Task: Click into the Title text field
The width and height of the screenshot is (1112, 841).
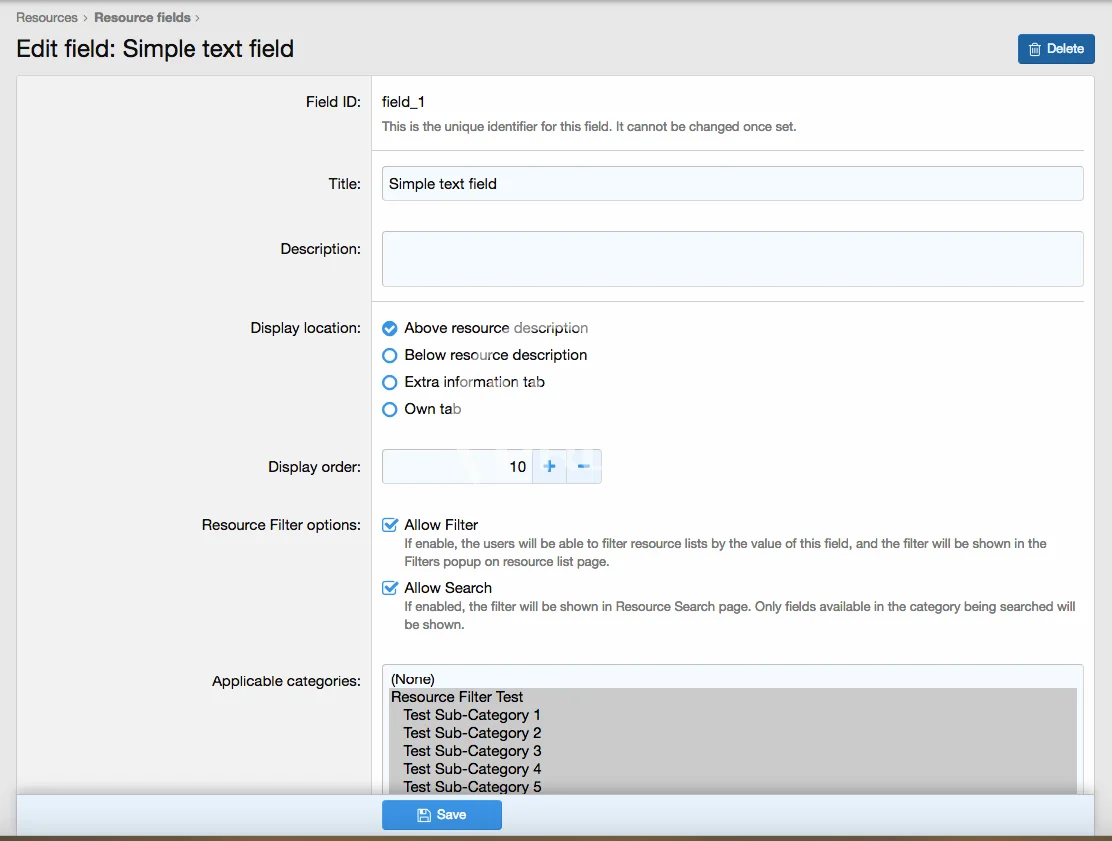Action: (x=732, y=184)
